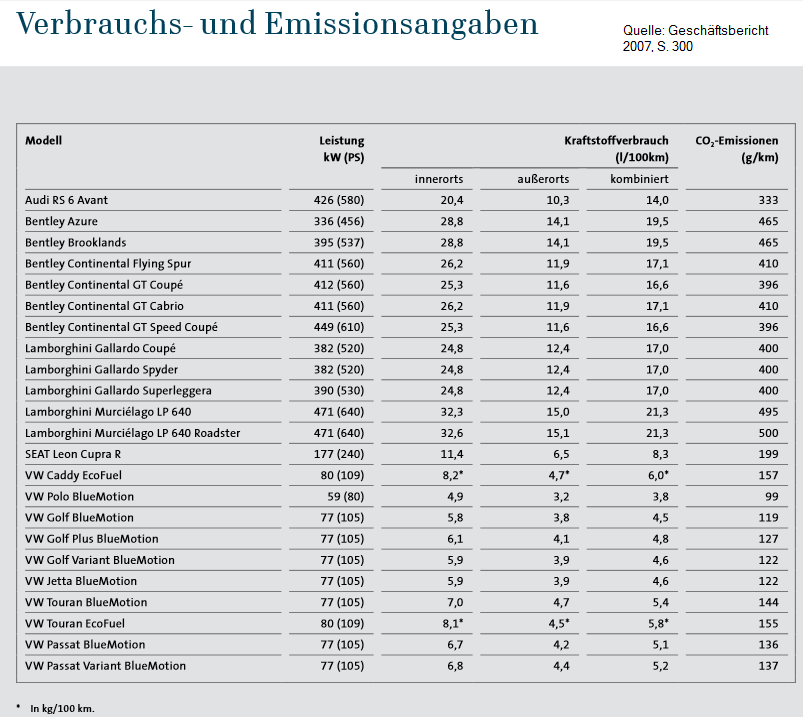803x717 pixels.
Task: Select the 'kombiniert' sub-header
Action: pyautogui.click(x=639, y=179)
